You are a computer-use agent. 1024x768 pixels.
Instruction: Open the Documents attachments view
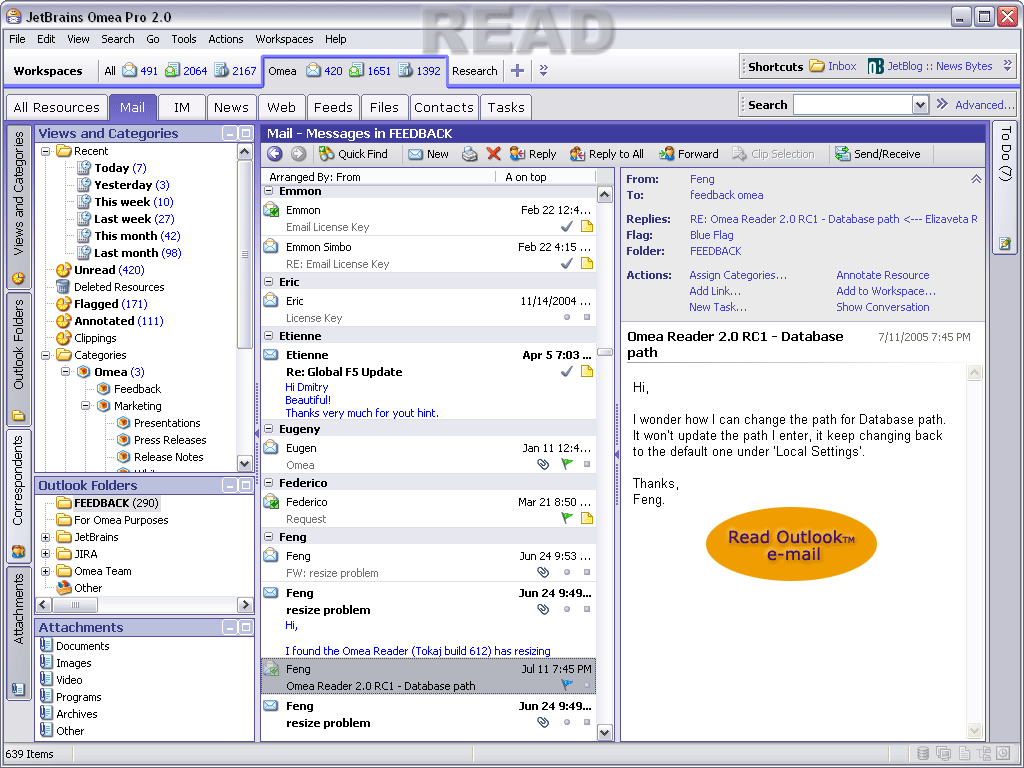pyautogui.click(x=74, y=646)
